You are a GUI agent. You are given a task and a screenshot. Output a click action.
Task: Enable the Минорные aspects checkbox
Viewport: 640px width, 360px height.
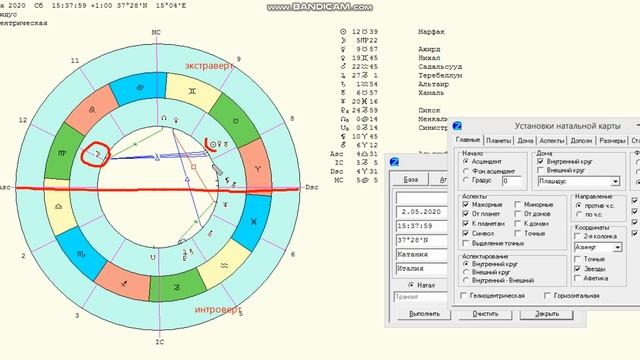518,204
